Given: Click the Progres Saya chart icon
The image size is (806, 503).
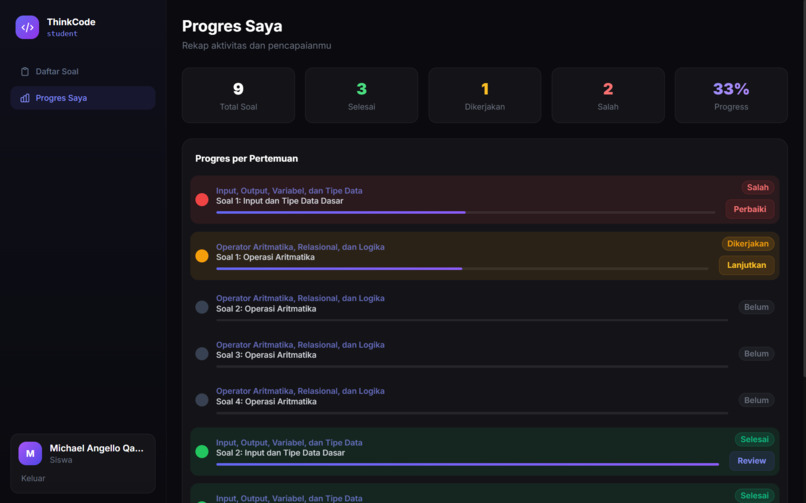Looking at the screenshot, I should coord(25,98).
